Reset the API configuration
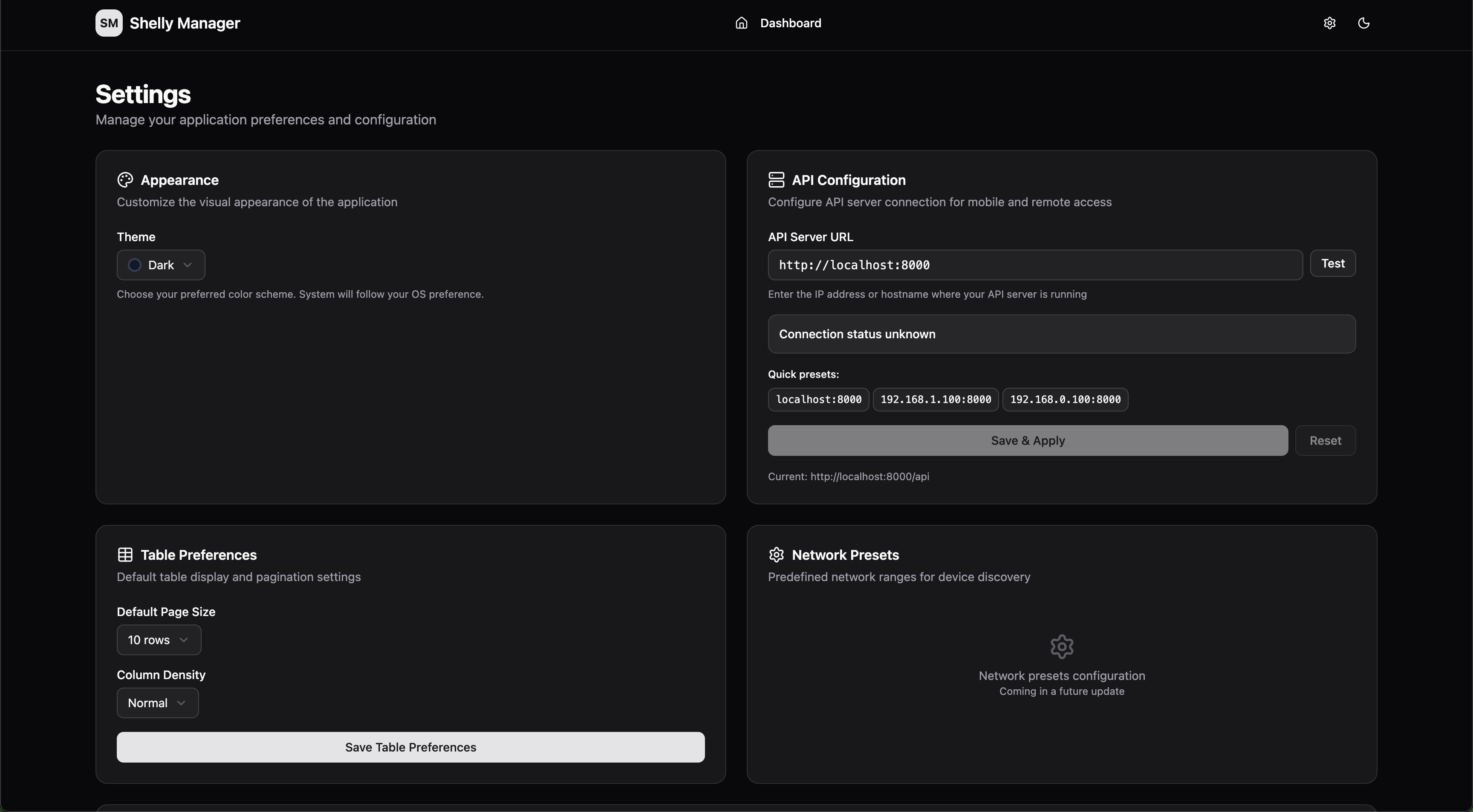This screenshot has height=812, width=1473. click(x=1326, y=441)
